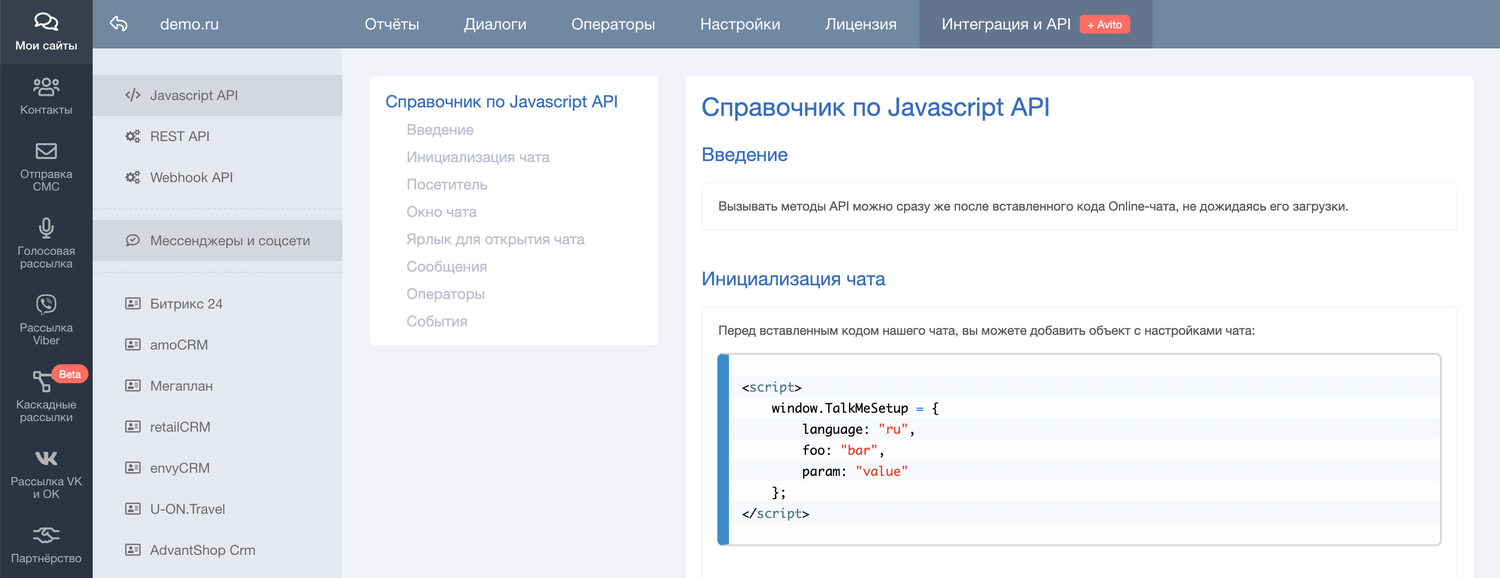Click the card icon beside retailCRM
The height and width of the screenshot is (578, 1500).
coord(132,426)
